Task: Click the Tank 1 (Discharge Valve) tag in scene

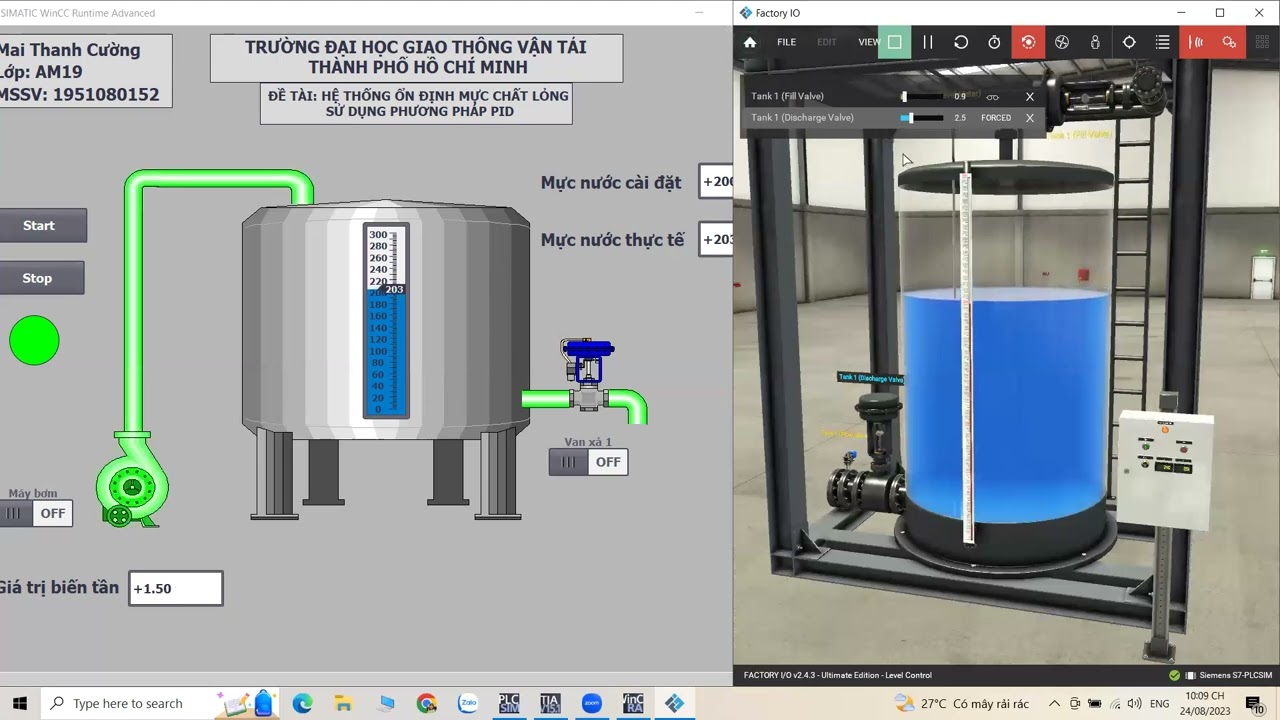Action: [870, 378]
